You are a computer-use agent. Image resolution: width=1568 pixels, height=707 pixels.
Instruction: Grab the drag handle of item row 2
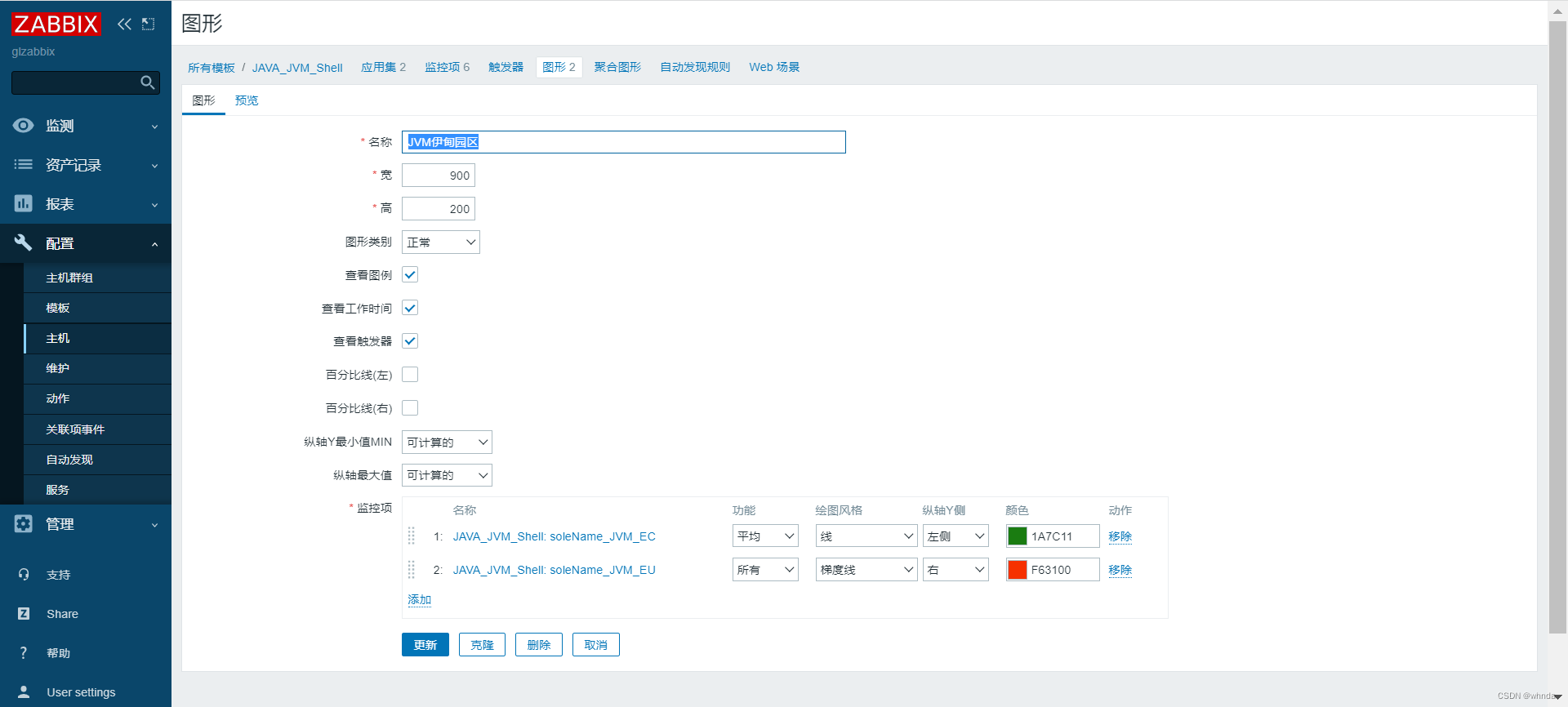412,569
